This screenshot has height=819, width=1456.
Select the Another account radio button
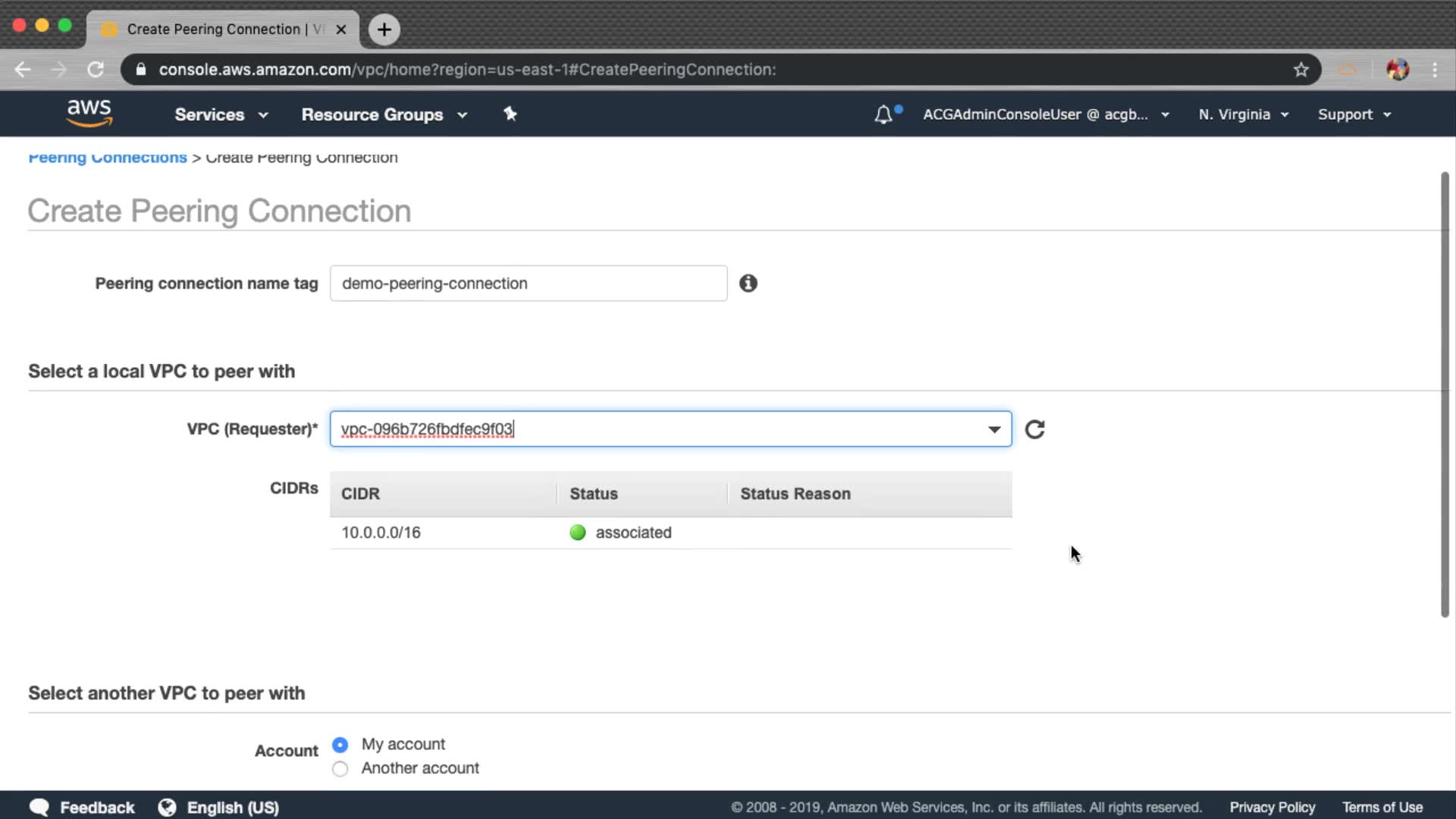pyautogui.click(x=340, y=769)
